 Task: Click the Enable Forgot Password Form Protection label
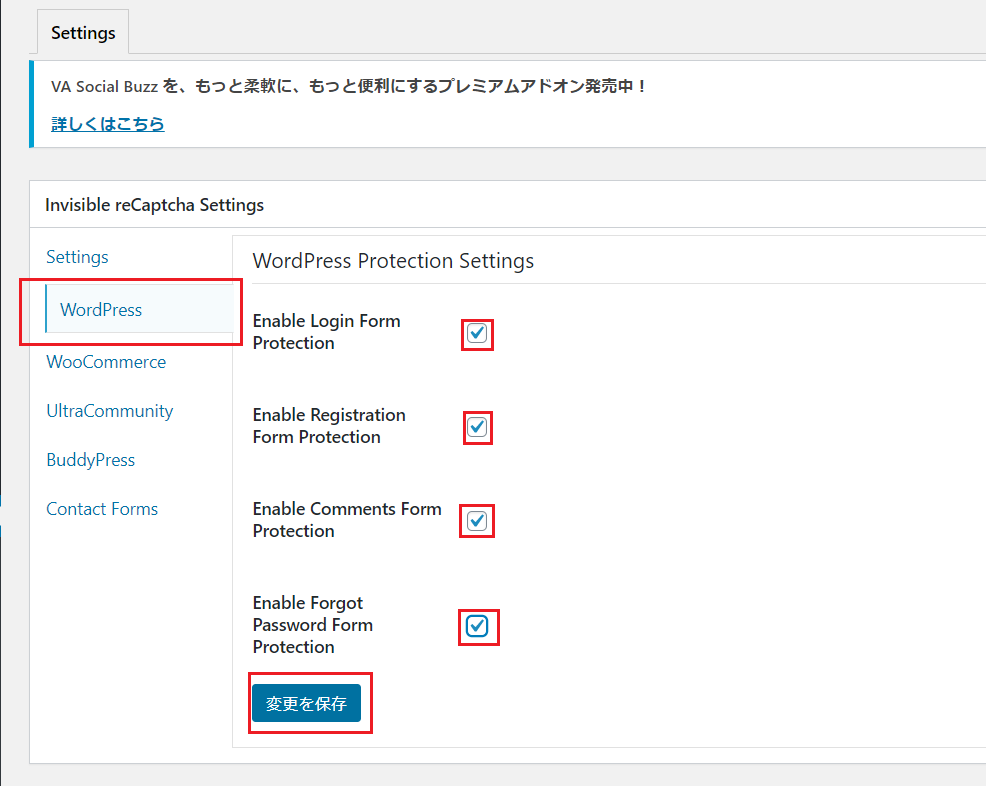point(312,625)
